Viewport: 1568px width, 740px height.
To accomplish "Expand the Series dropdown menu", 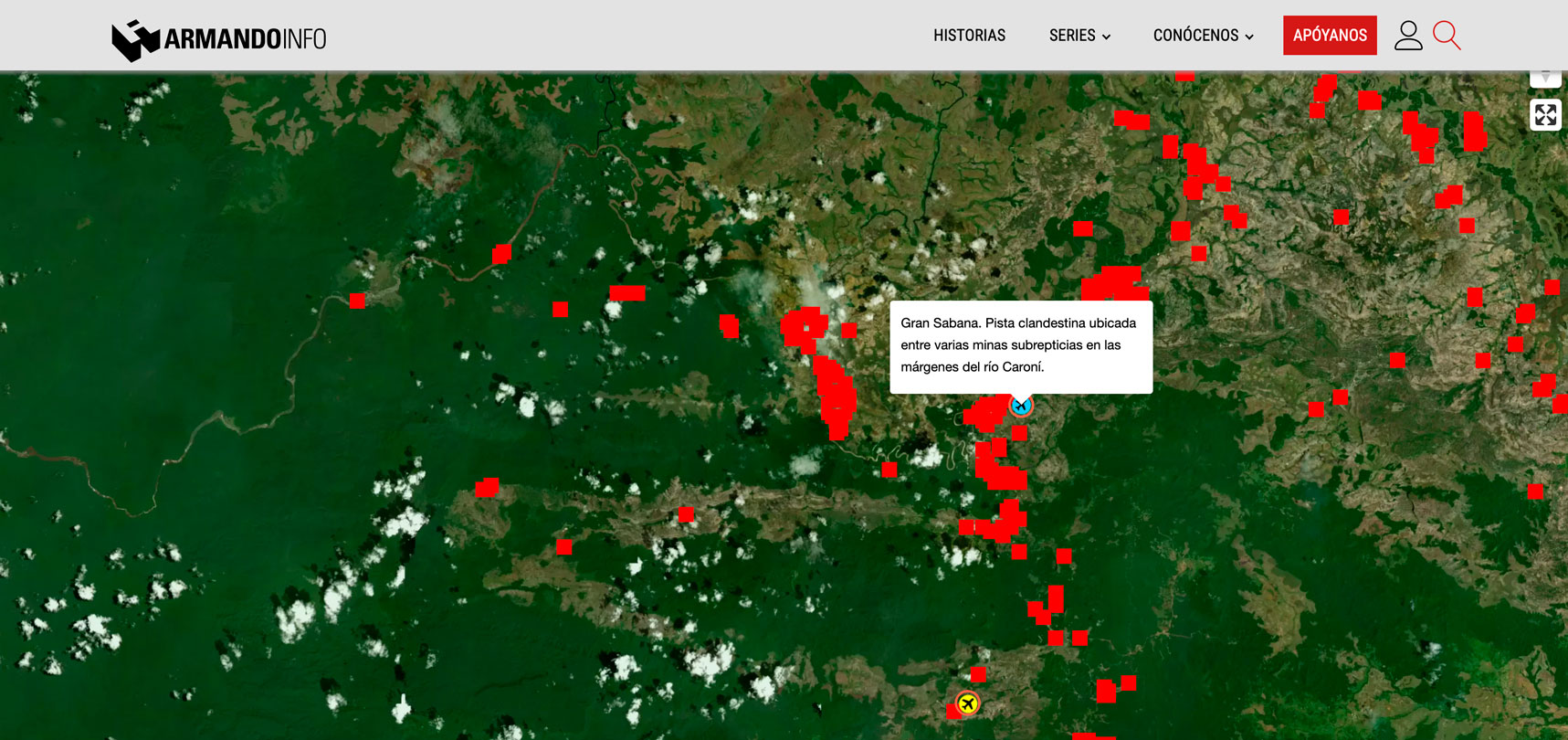I will point(1079,36).
